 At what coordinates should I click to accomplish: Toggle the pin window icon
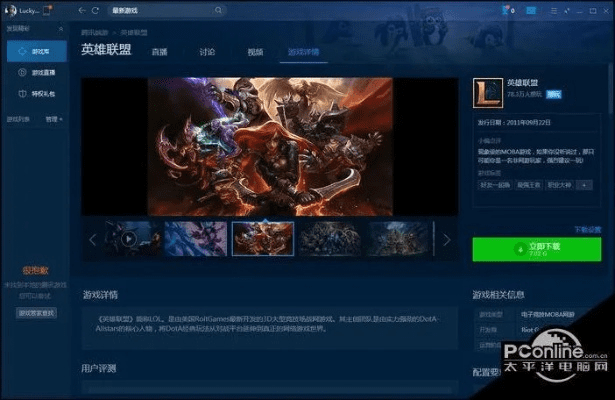[567, 11]
